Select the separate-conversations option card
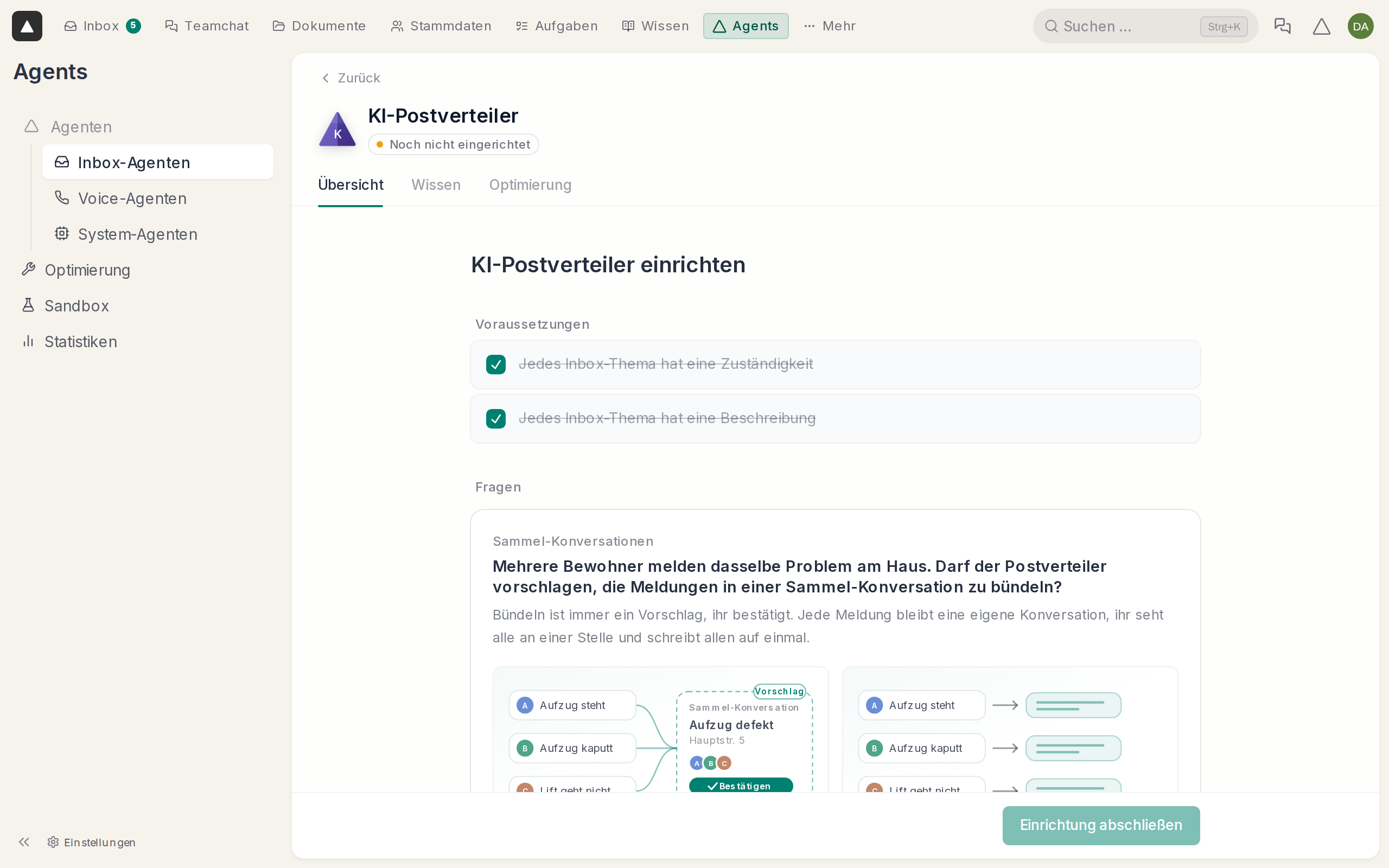This screenshot has width=1389, height=868. (x=1010, y=729)
